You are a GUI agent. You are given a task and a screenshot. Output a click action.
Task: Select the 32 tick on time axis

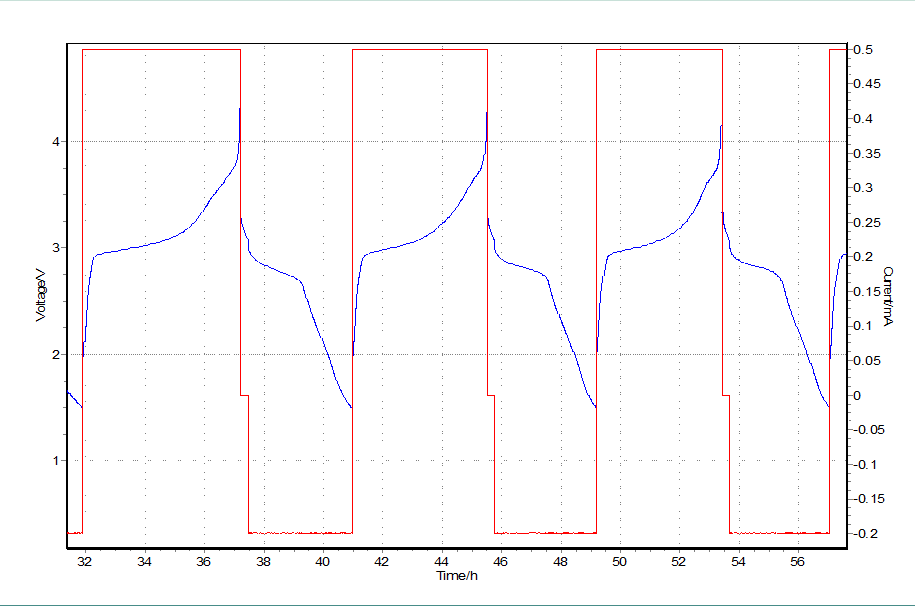pyautogui.click(x=85, y=562)
